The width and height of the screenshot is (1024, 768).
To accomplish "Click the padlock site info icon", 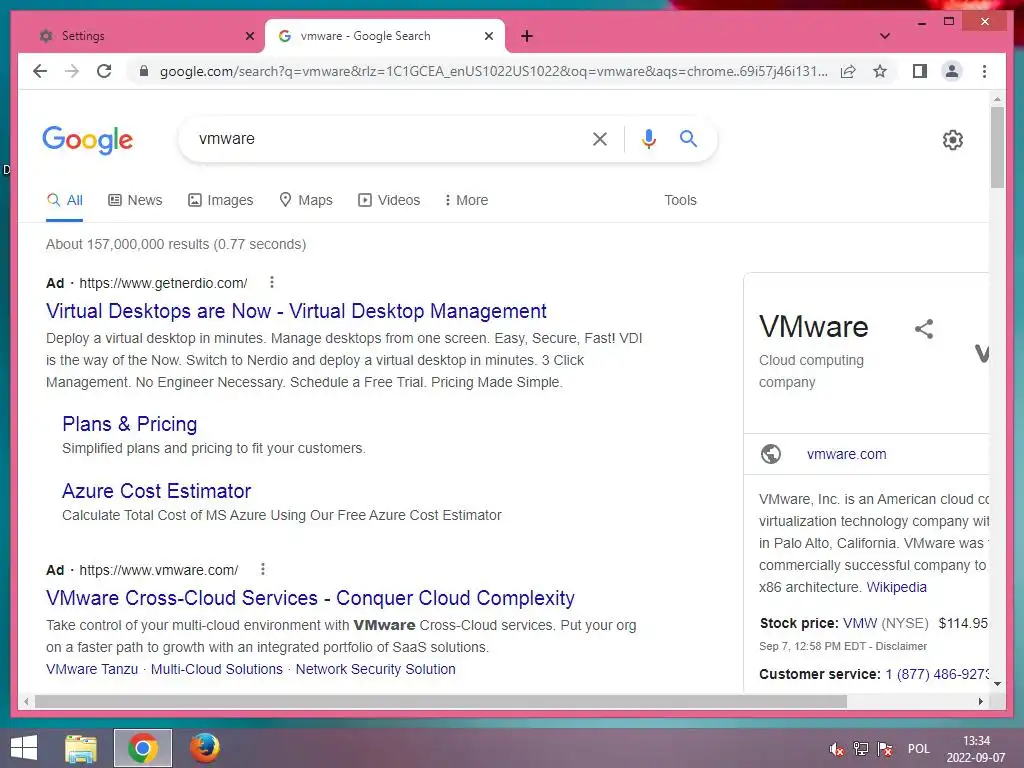I will coord(144,71).
